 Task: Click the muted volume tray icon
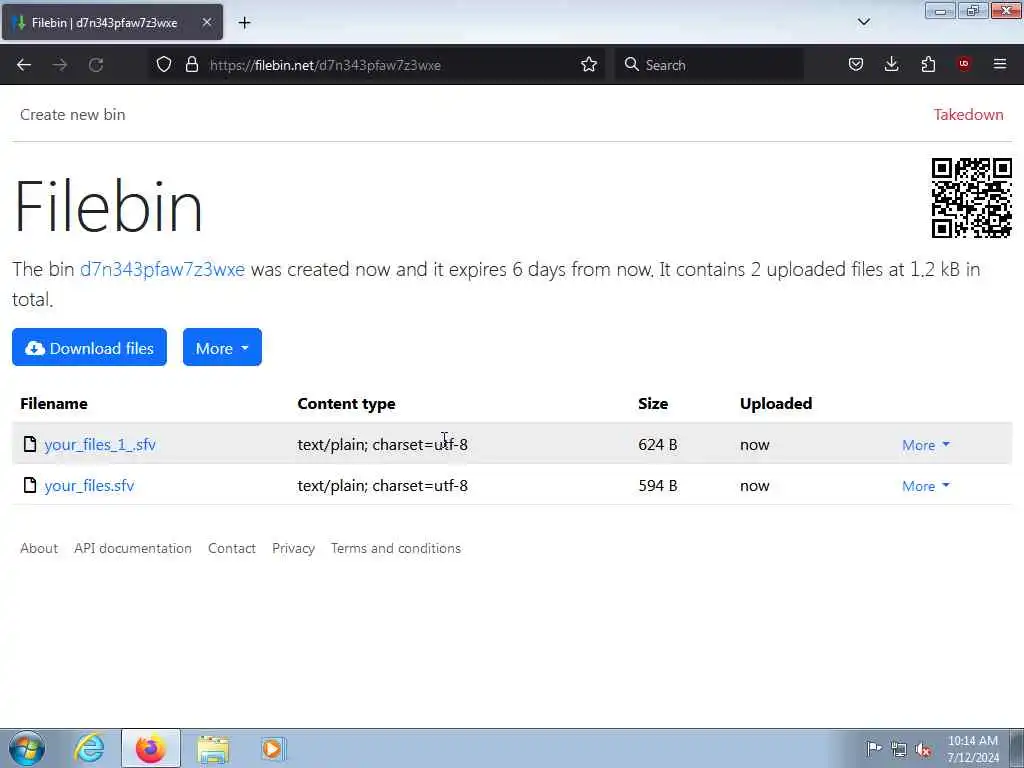[923, 749]
